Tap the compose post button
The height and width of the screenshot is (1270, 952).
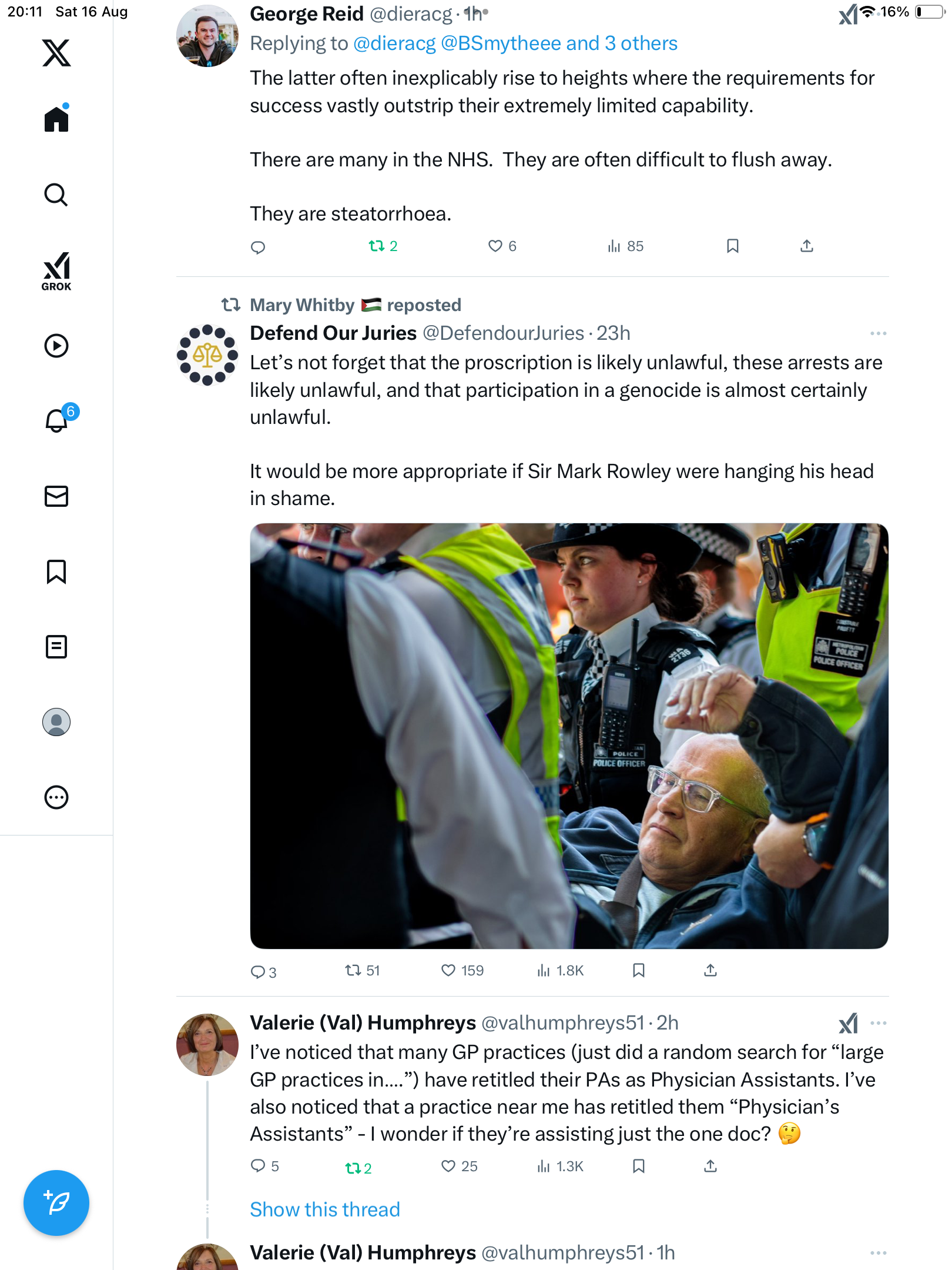56,1202
